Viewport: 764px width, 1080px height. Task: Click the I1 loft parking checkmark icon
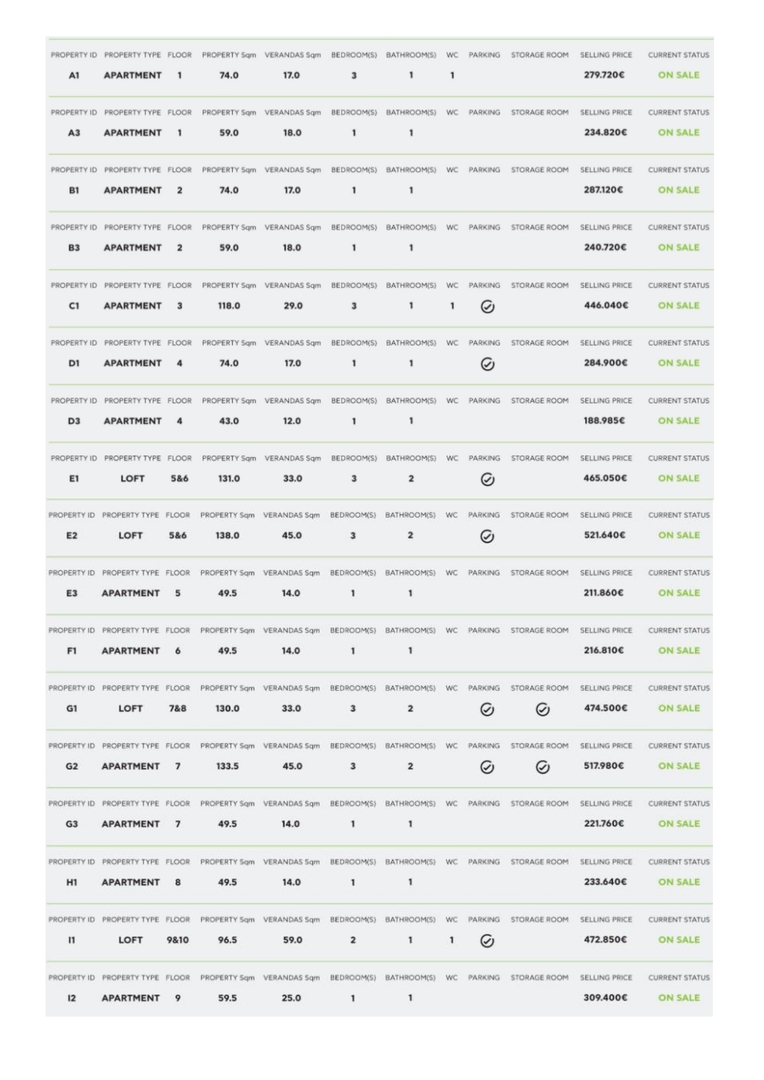coord(487,940)
